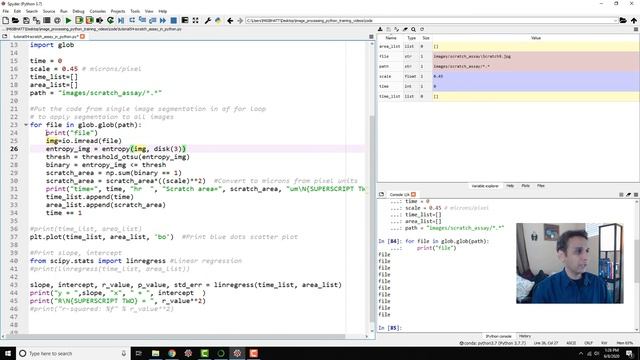
Task: Go up to the parent directory
Action: pyautogui.click(x=633, y=20)
